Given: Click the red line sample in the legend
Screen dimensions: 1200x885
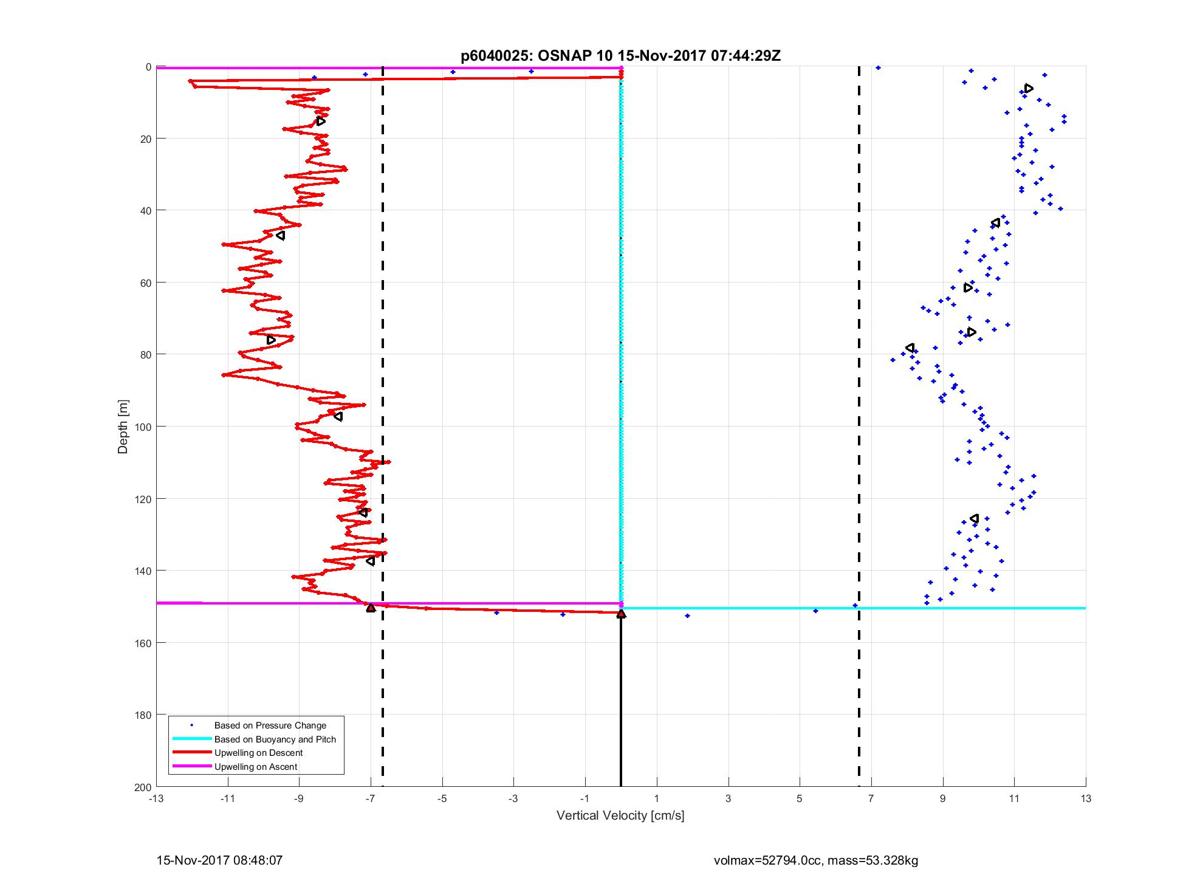Looking at the screenshot, I should [x=191, y=753].
